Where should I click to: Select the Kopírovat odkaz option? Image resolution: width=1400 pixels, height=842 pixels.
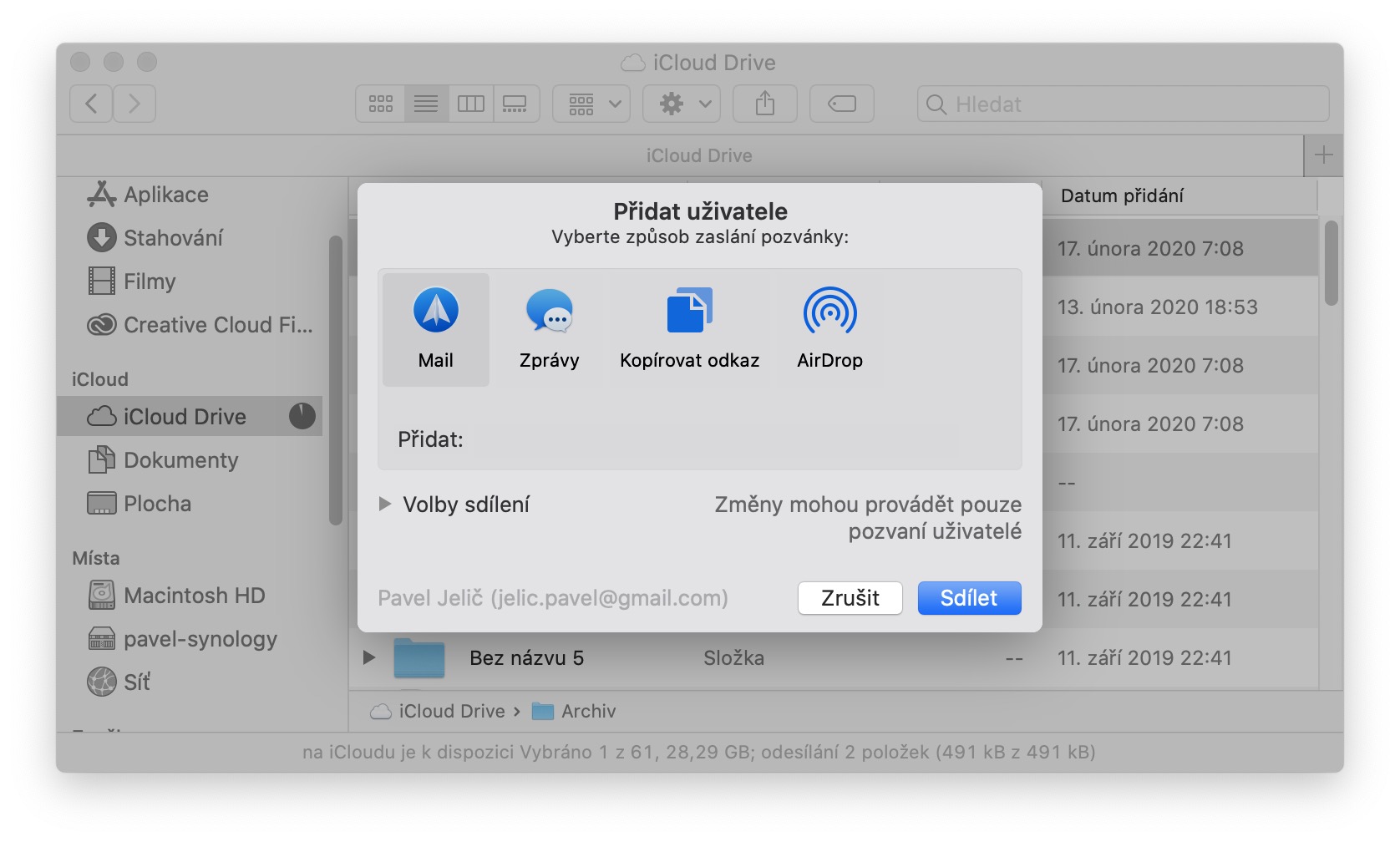pos(689,329)
